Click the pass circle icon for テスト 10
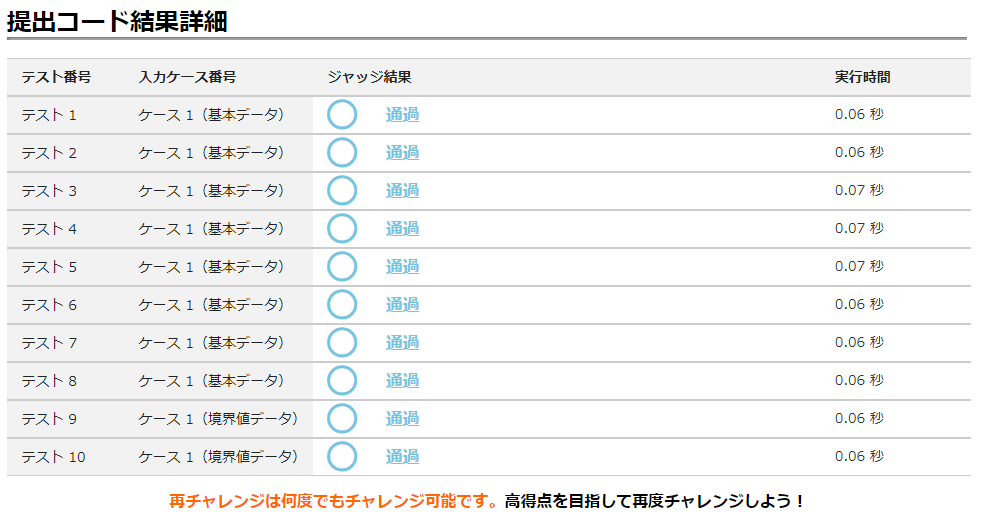This screenshot has width=992, height=517. (x=342, y=457)
